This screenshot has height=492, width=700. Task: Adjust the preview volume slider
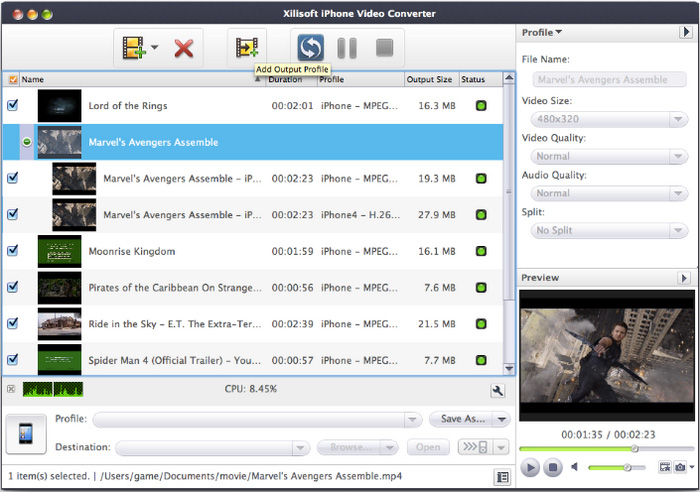coord(617,467)
